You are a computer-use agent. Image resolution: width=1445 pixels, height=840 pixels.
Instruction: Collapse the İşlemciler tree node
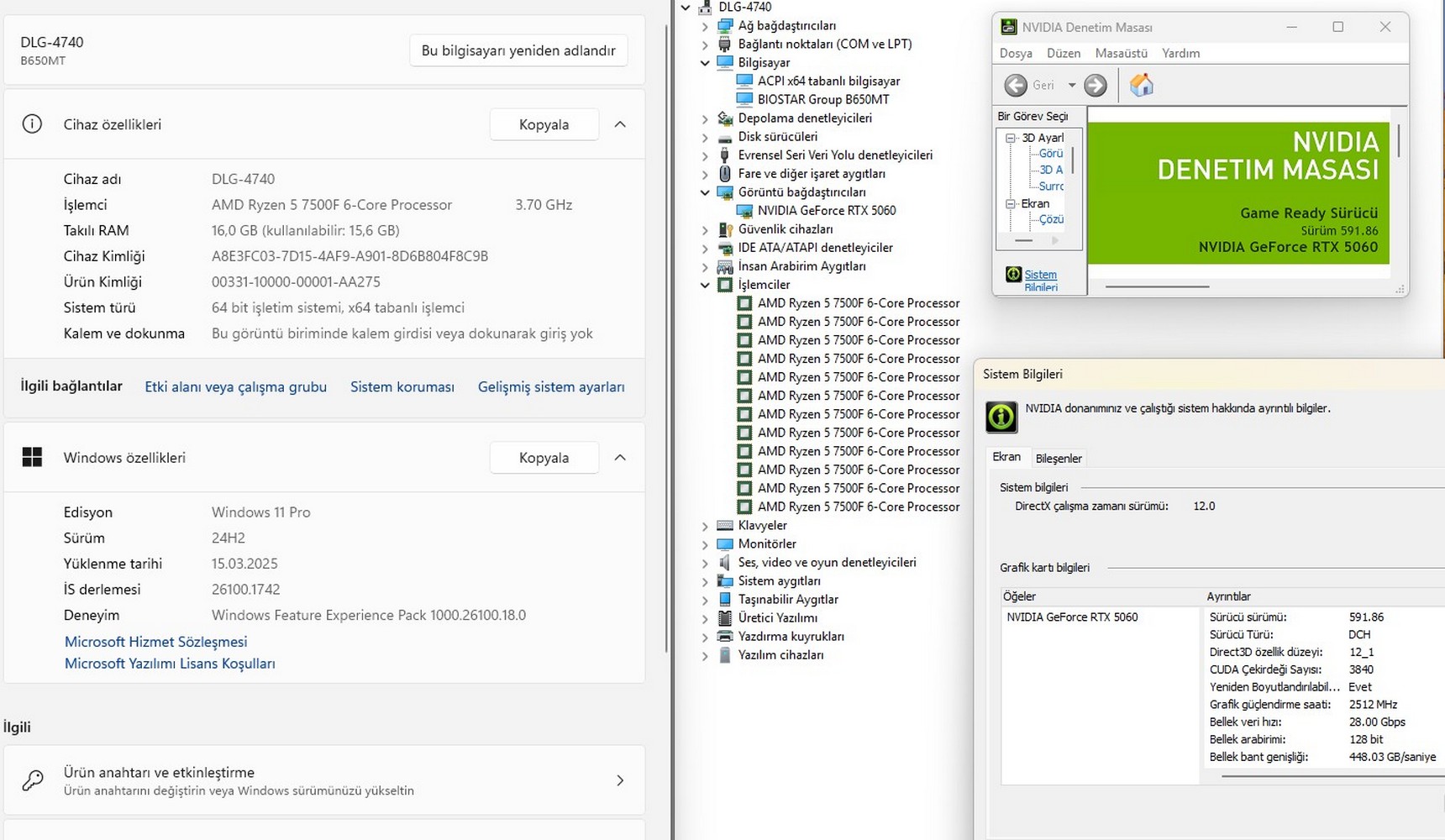point(705,285)
